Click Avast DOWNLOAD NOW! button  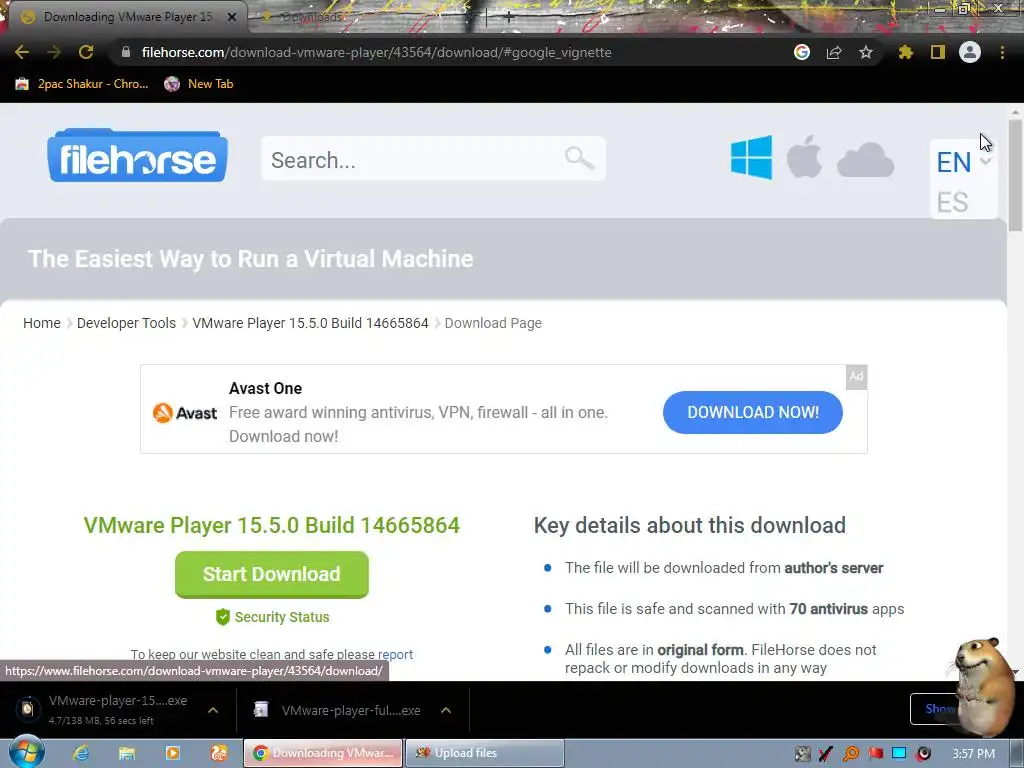coord(753,412)
